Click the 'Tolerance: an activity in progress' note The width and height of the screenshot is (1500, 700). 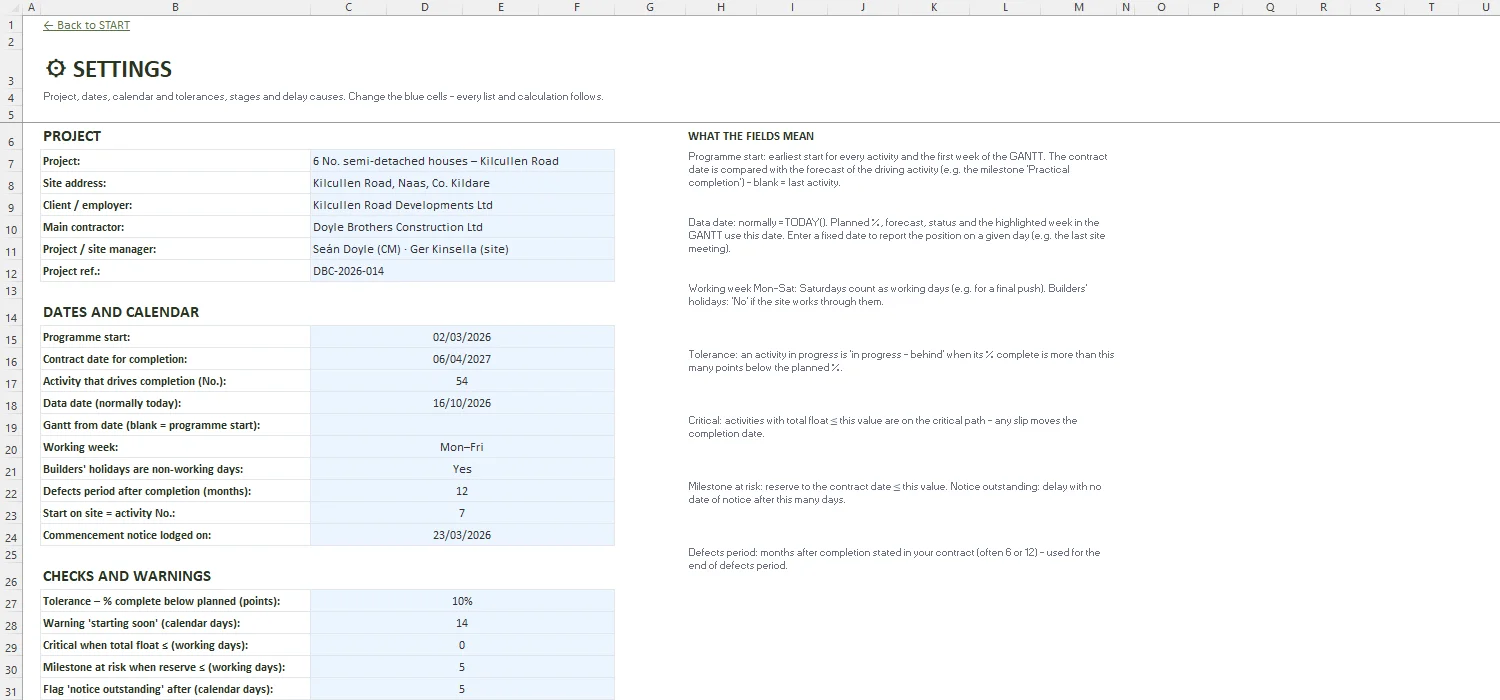[x=901, y=361]
